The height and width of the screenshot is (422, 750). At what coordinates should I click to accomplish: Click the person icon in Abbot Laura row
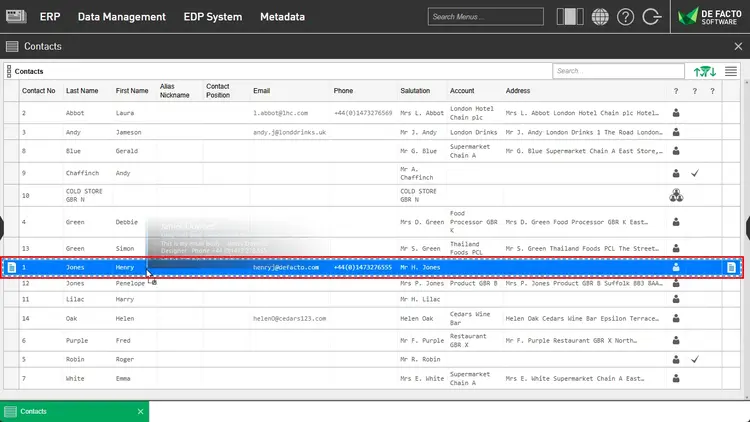click(676, 113)
